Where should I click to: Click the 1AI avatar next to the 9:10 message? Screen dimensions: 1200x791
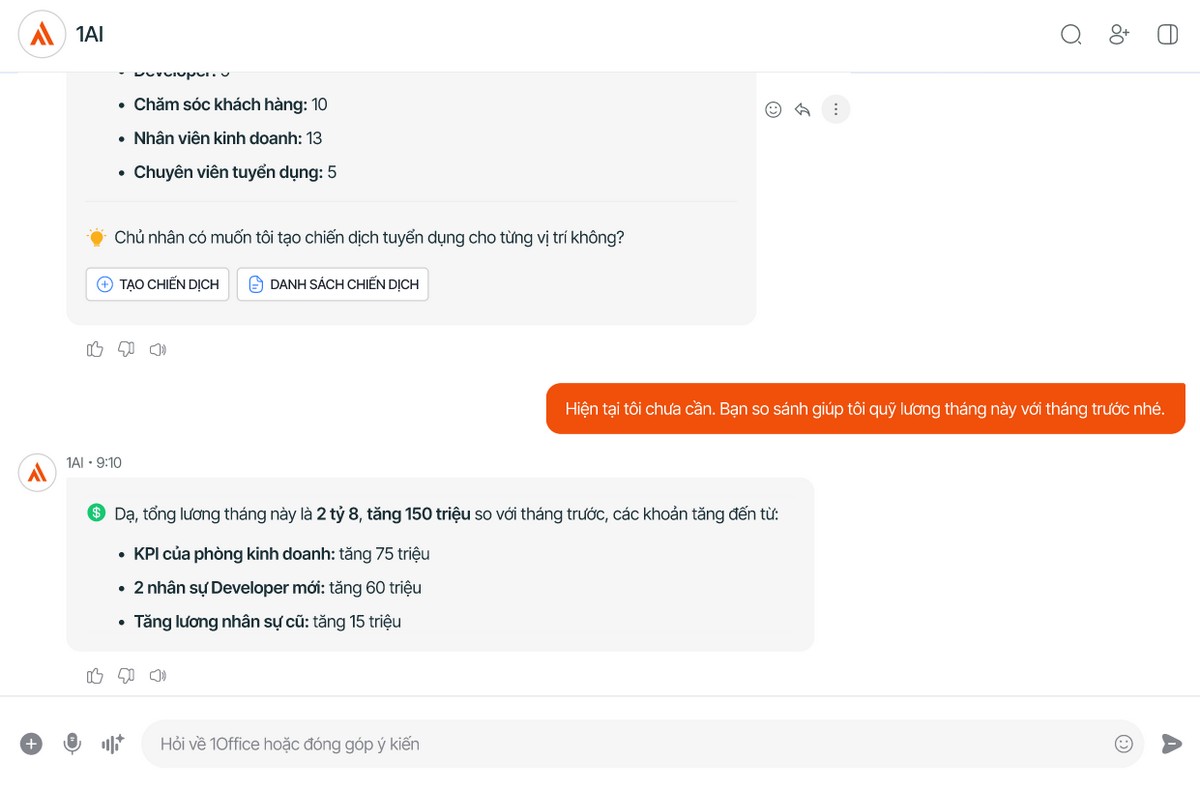(37, 472)
